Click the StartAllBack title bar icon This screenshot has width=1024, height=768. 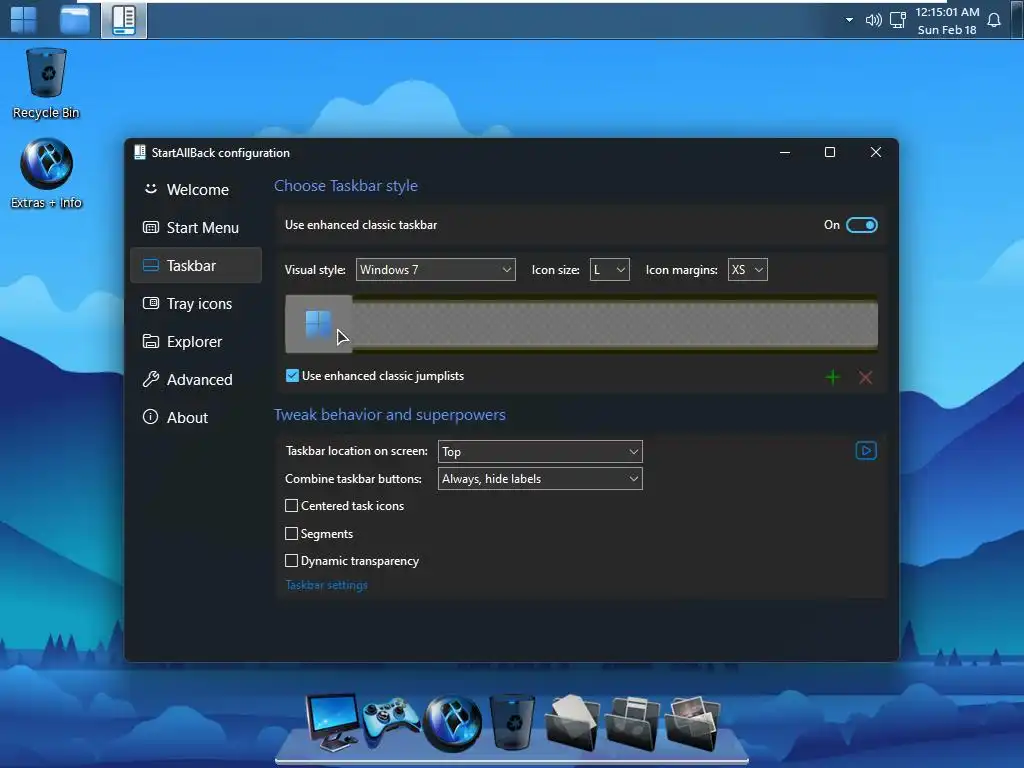pyautogui.click(x=140, y=152)
